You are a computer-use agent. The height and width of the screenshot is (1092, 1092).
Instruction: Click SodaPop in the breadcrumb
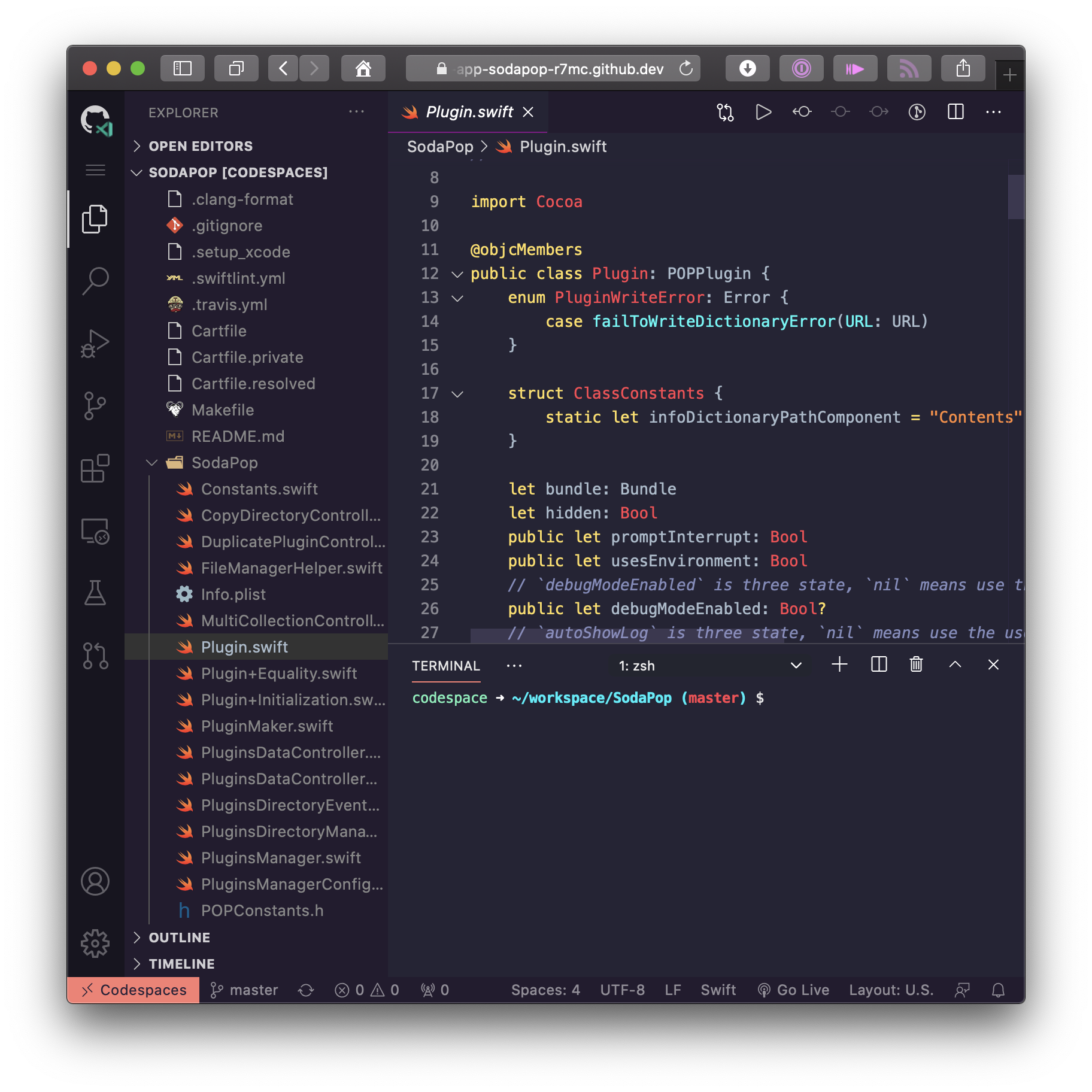point(440,147)
